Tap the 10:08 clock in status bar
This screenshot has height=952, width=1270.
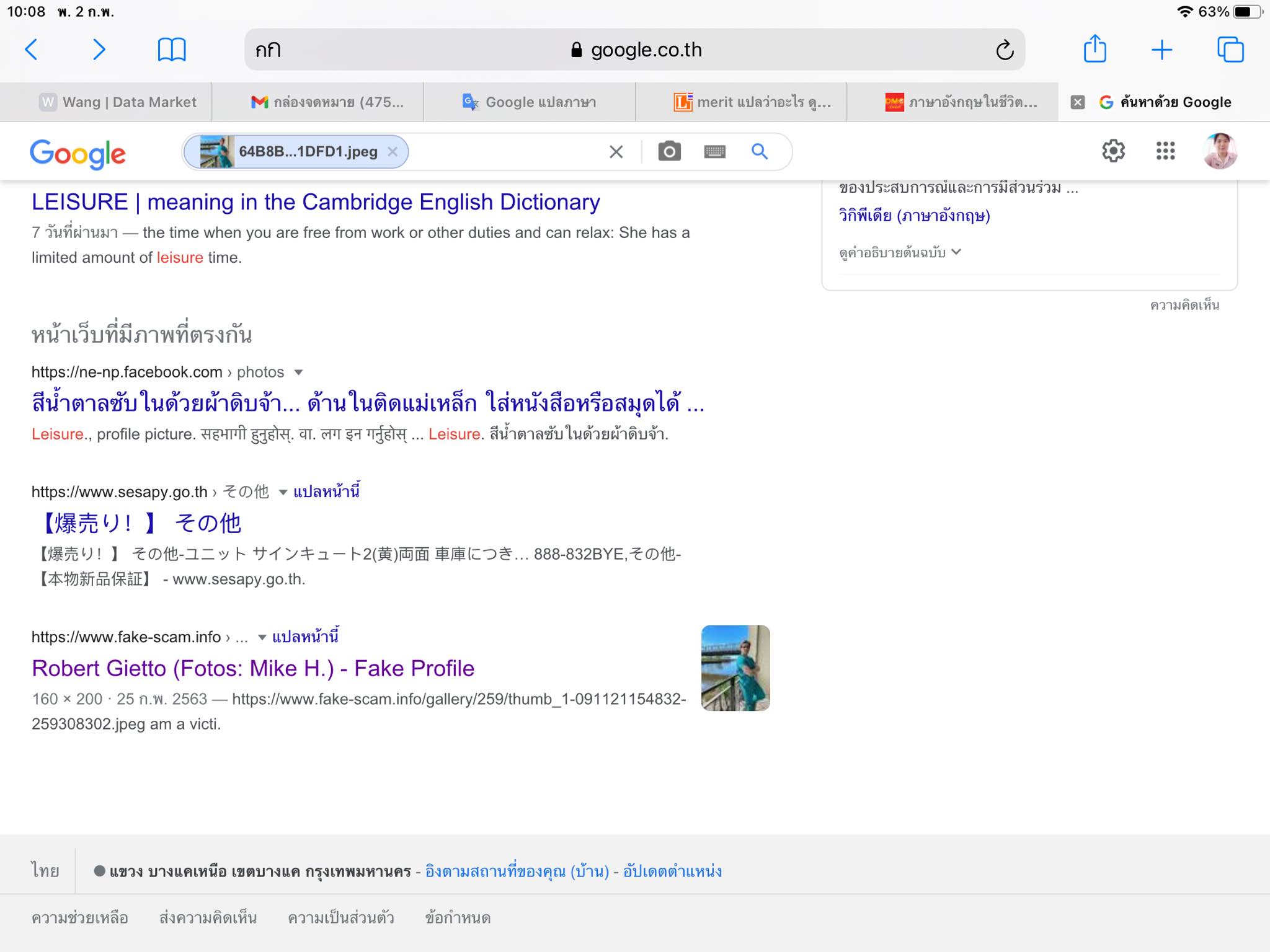[26, 12]
